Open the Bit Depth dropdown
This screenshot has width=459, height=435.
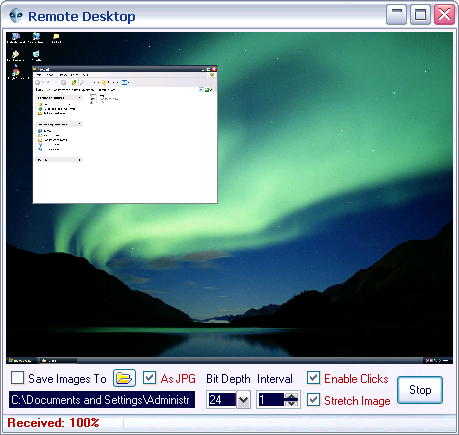point(244,400)
